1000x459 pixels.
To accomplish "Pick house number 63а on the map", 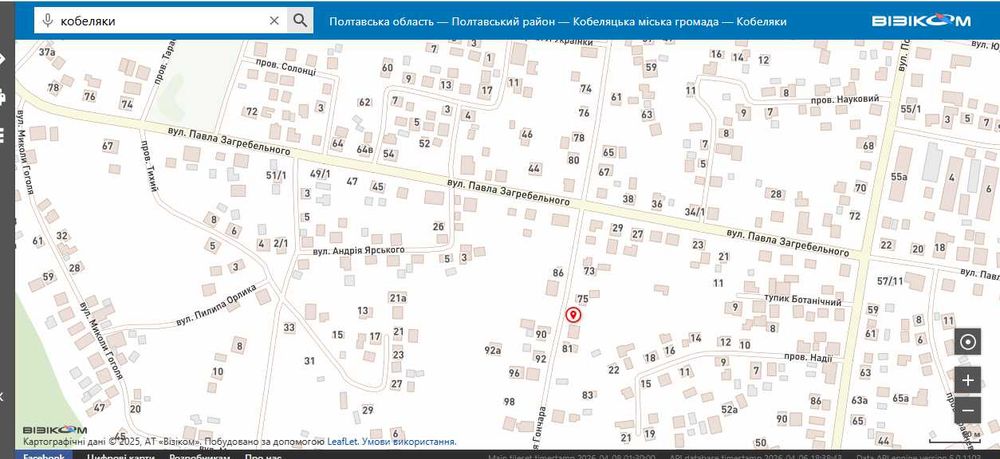I will point(859,400).
